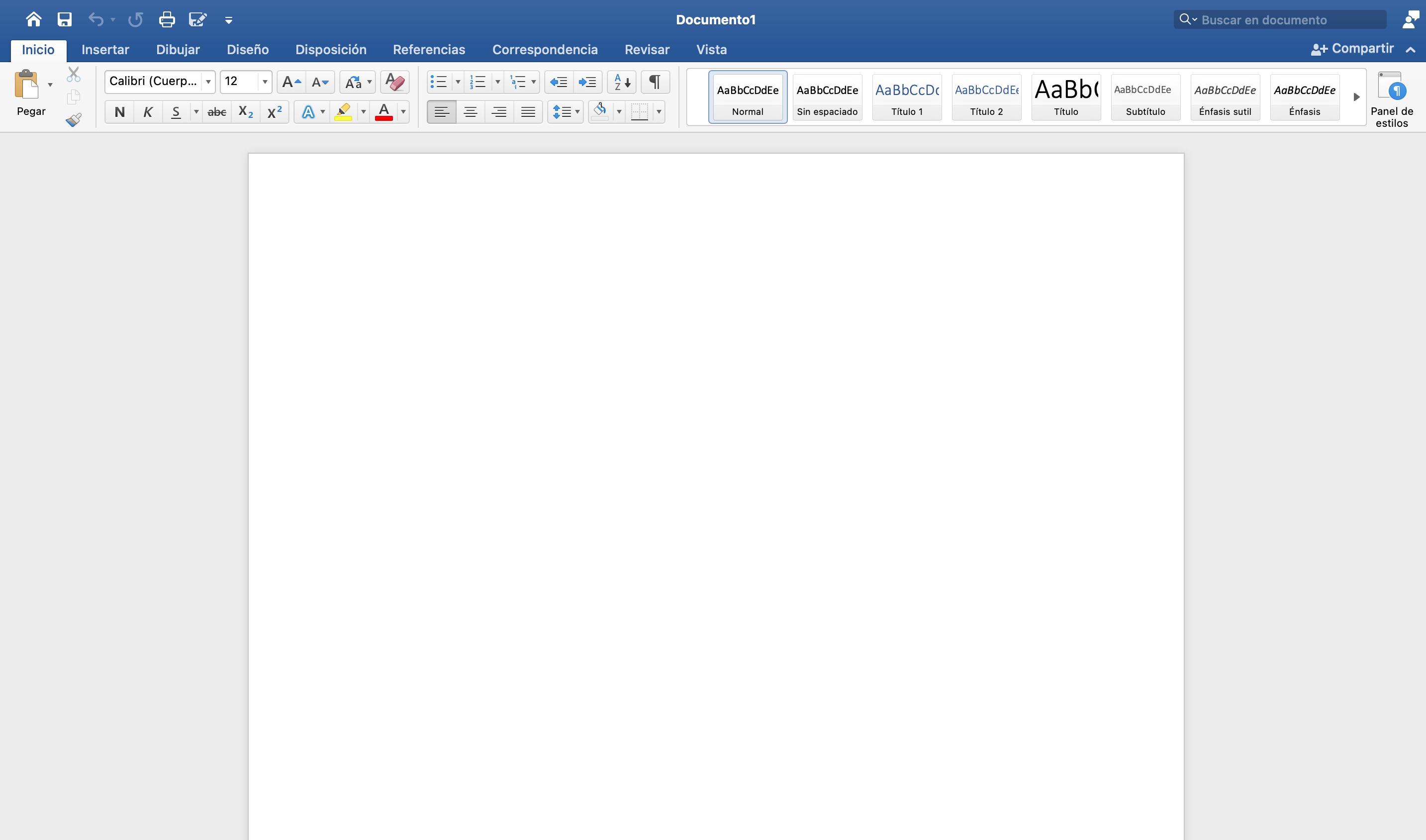1426x840 pixels.
Task: Switch to the Insertar tab
Action: (105, 50)
